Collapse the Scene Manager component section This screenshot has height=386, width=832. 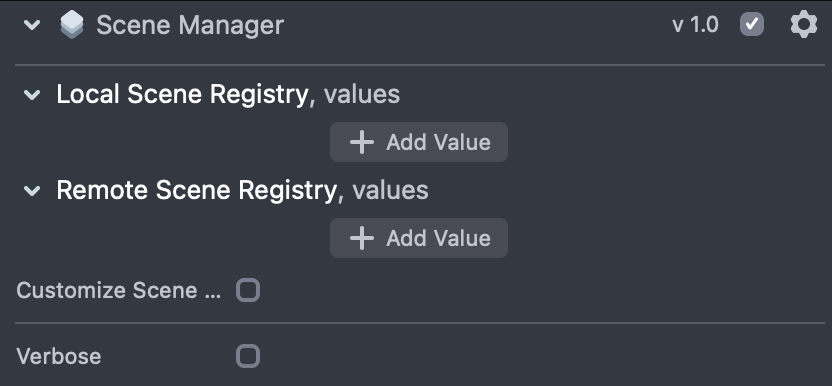[x=32, y=25]
